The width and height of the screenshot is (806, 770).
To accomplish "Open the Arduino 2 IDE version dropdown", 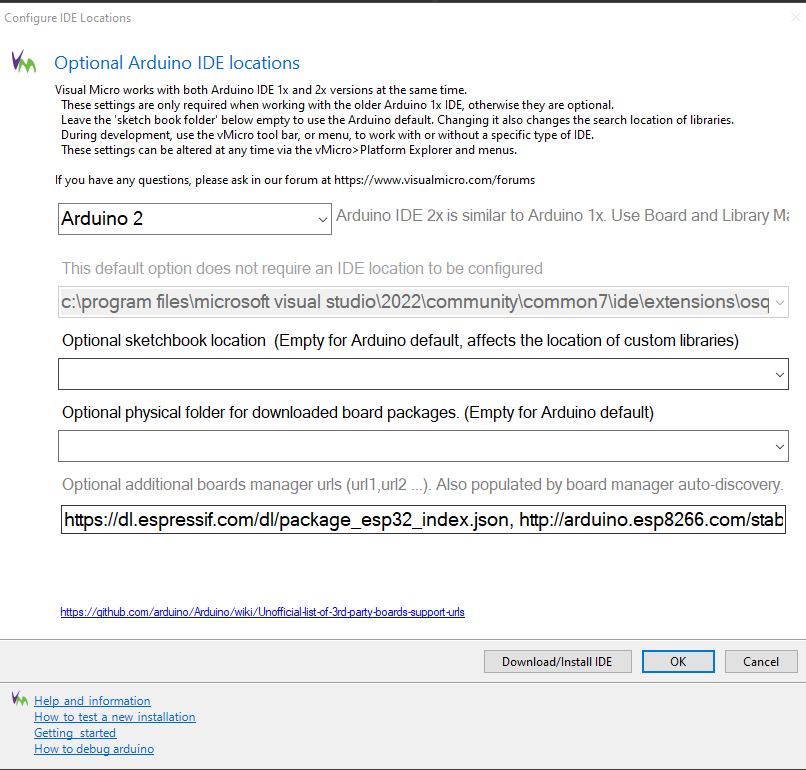I will 194,219.
